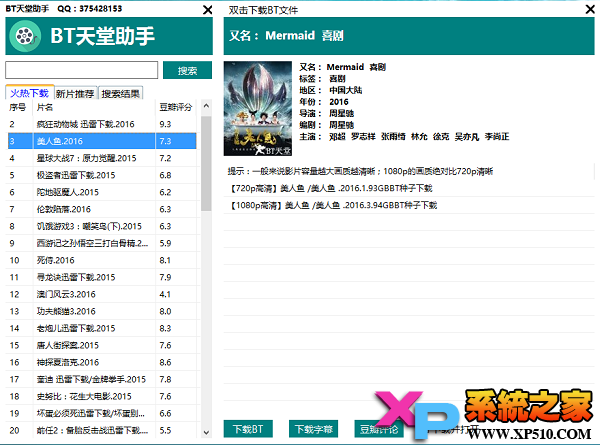Screen dimensions: 600x445
Task: Select row 极盗者迅雷下载.2015
Action: (103, 175)
